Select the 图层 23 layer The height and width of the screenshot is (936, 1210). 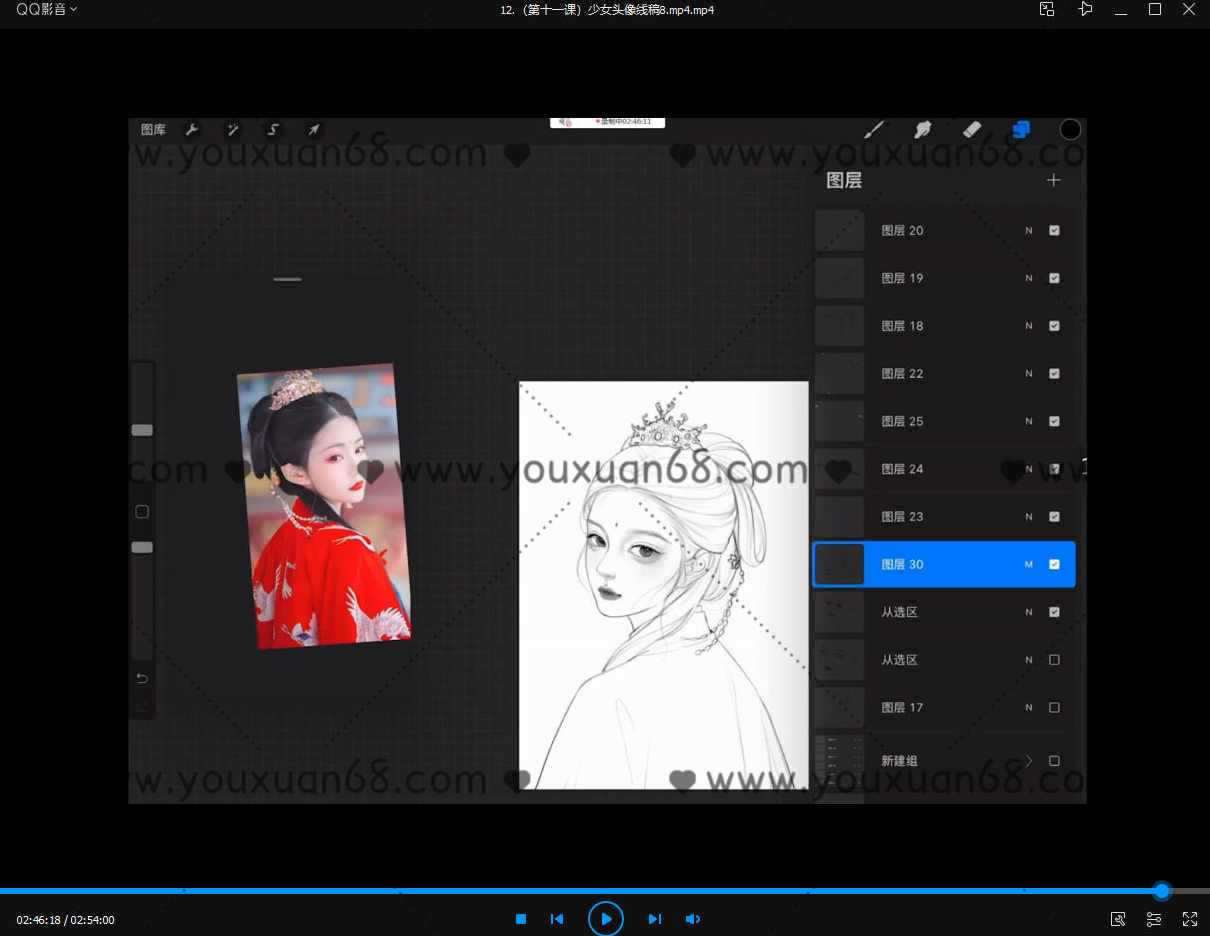coord(944,516)
